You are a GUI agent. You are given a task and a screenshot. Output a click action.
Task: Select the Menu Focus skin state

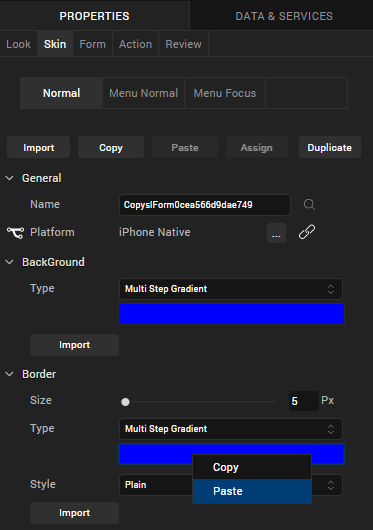(x=225, y=93)
